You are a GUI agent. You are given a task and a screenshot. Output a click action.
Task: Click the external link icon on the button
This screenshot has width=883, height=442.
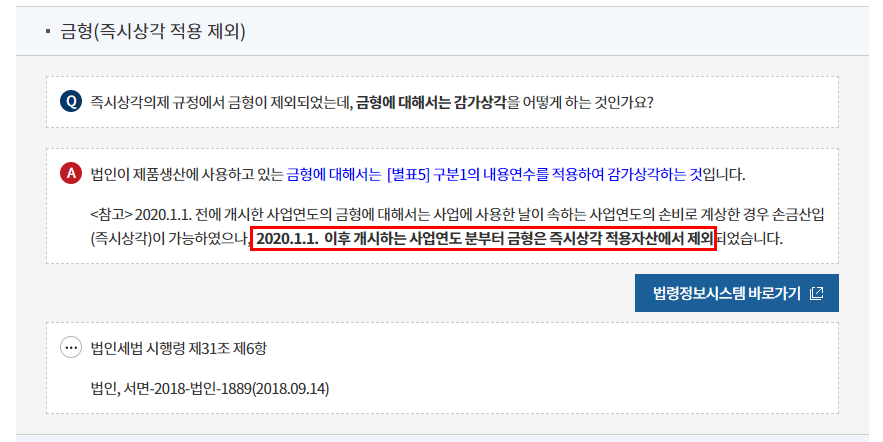point(817,293)
